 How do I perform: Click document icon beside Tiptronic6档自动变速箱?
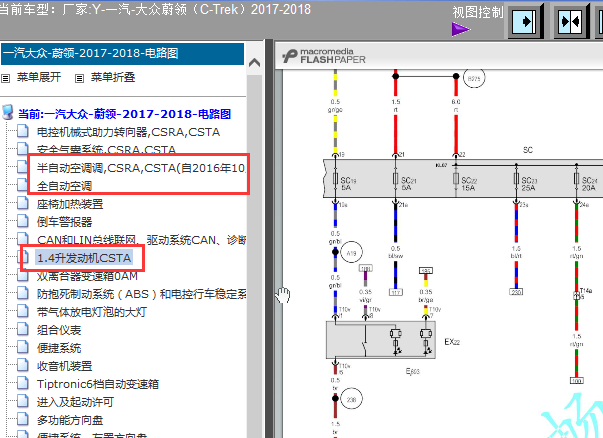23,383
